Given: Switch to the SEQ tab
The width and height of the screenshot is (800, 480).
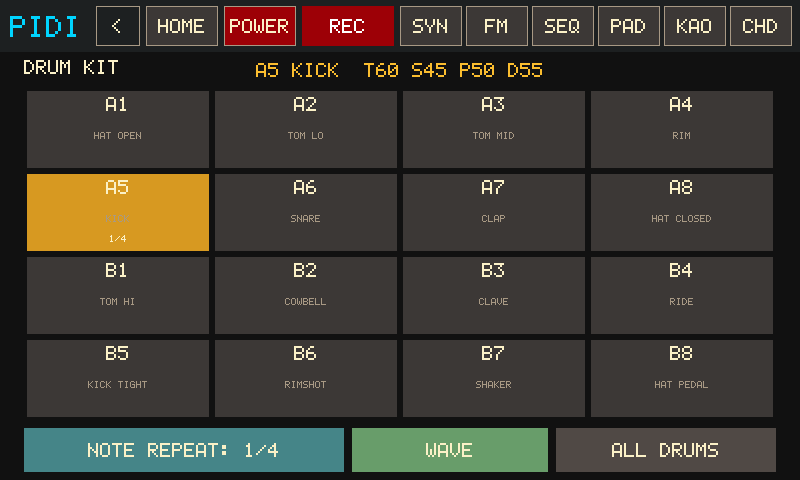Looking at the screenshot, I should (x=562, y=26).
